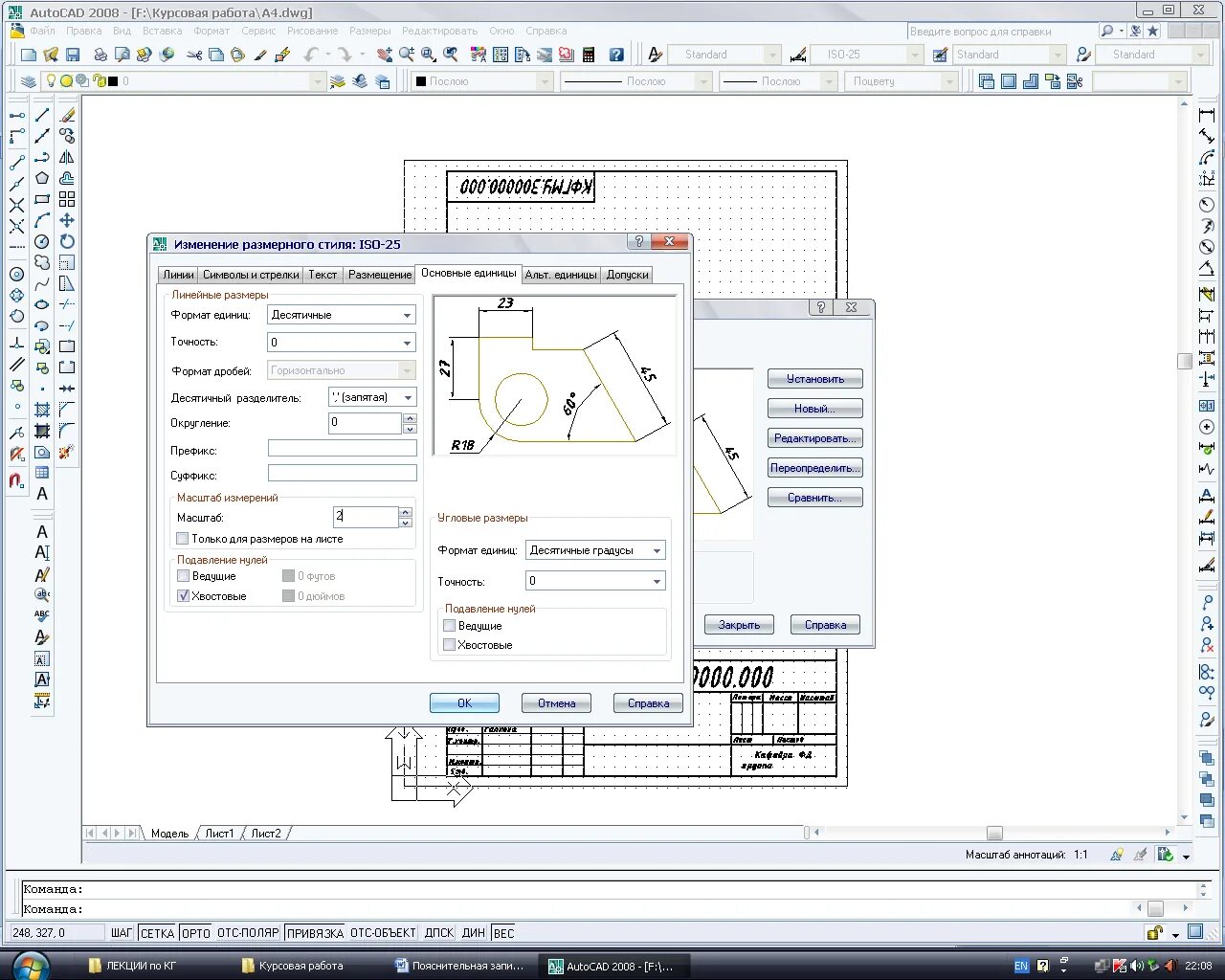Toggle the СЕТКА grid display button
Image resolution: width=1225 pixels, height=980 pixels.
pos(157,933)
